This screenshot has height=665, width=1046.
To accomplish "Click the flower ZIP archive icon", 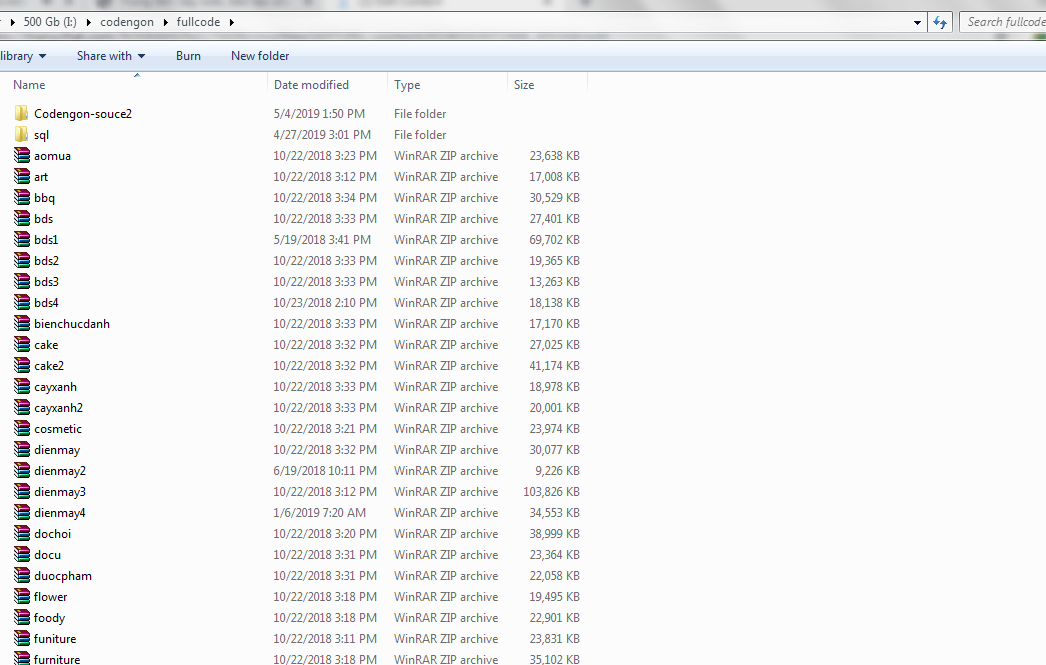I will point(22,597).
